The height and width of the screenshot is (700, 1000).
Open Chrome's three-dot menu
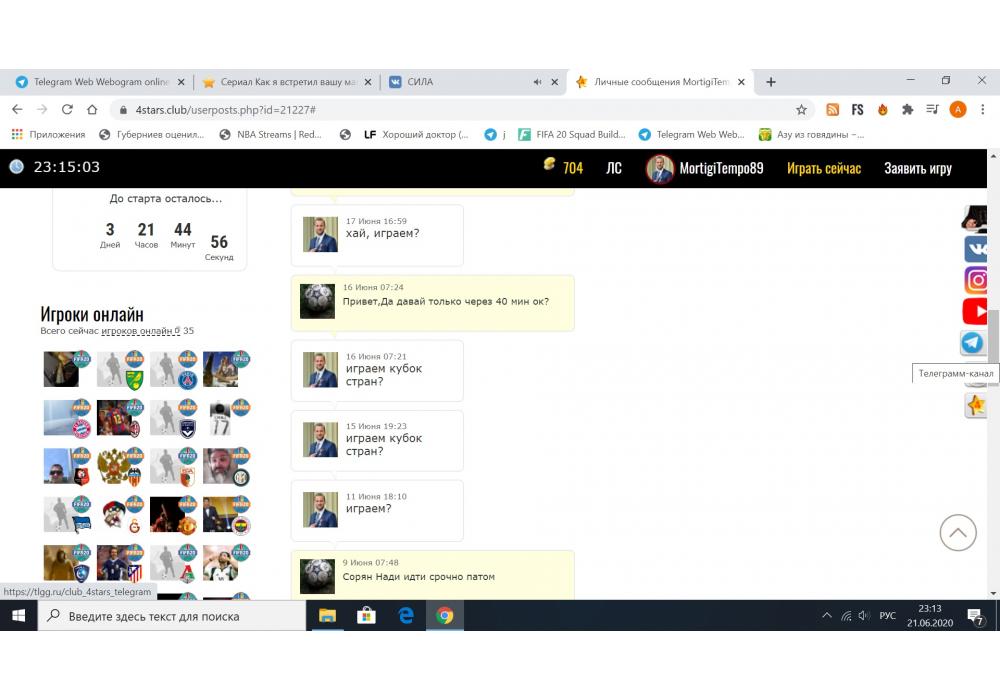point(982,110)
